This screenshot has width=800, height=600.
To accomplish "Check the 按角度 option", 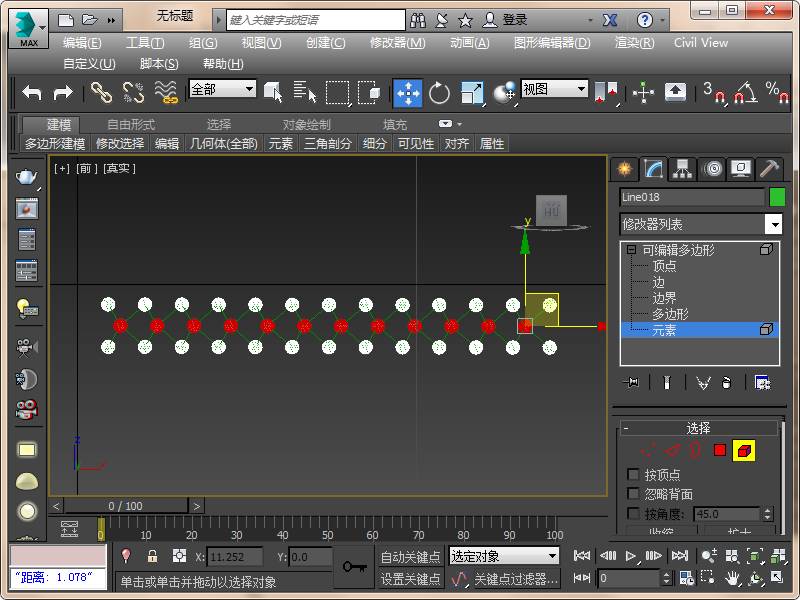I will (633, 513).
